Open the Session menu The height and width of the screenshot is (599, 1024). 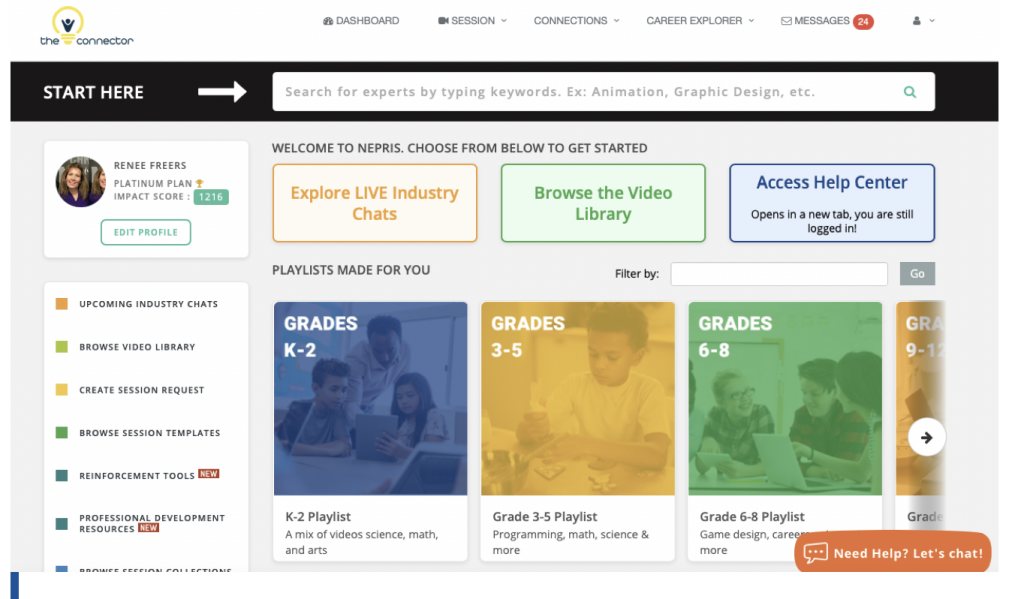click(x=472, y=21)
